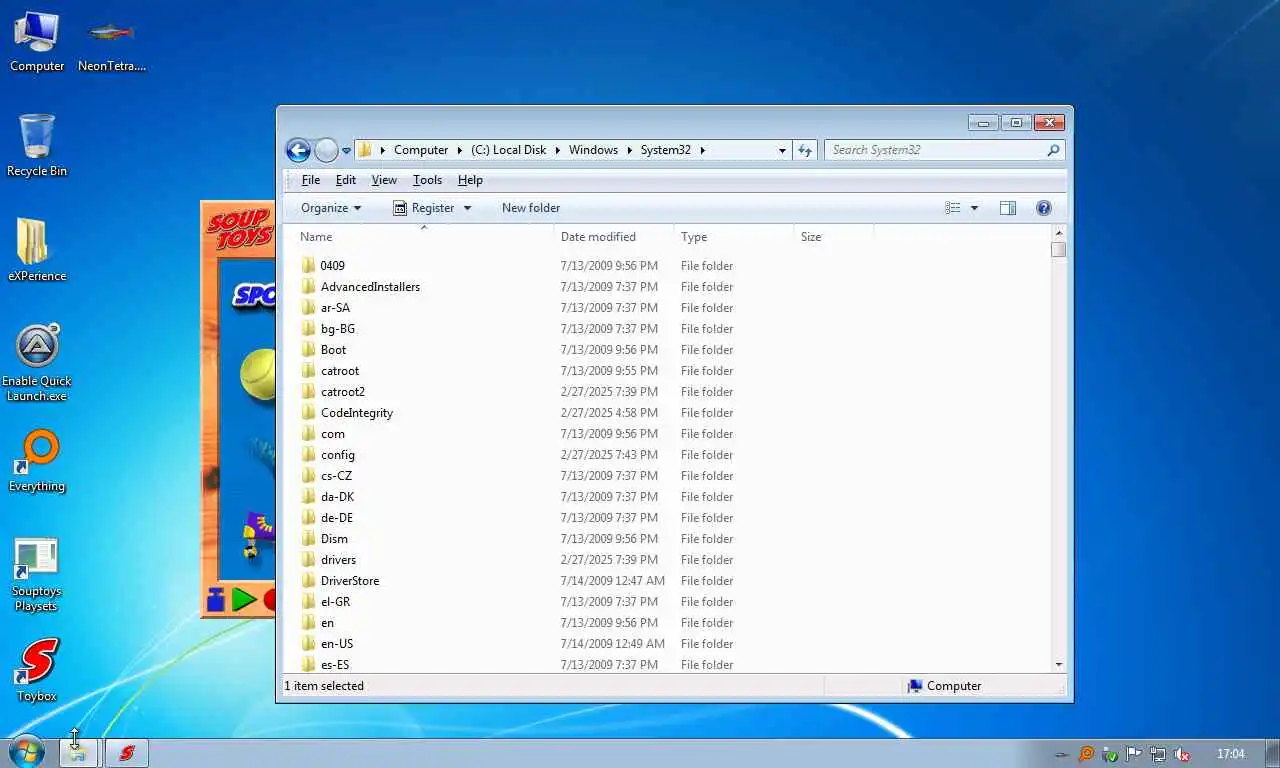Click the scroll down arrow
The height and width of the screenshot is (768, 1280).
pos(1059,665)
